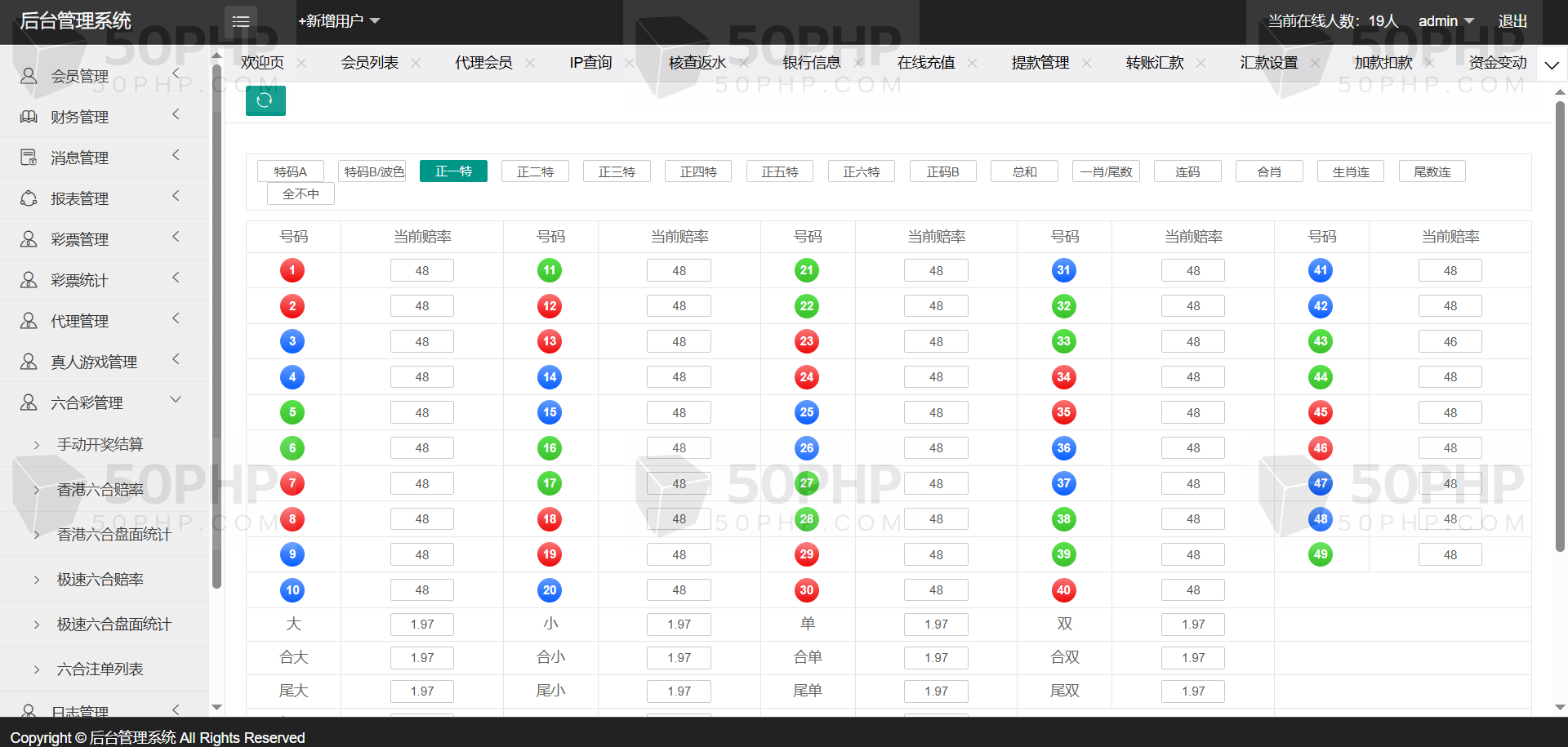Click the main content vertical scrollbar
Viewport: 1568px width, 747px height.
pos(1560,327)
